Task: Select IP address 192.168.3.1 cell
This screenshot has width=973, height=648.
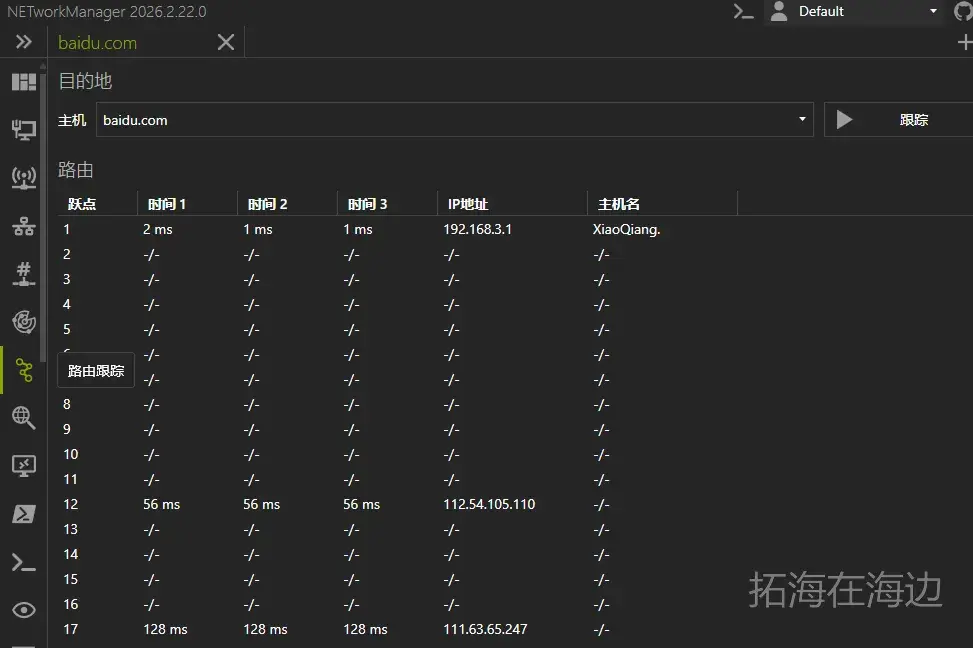Action: pos(477,229)
